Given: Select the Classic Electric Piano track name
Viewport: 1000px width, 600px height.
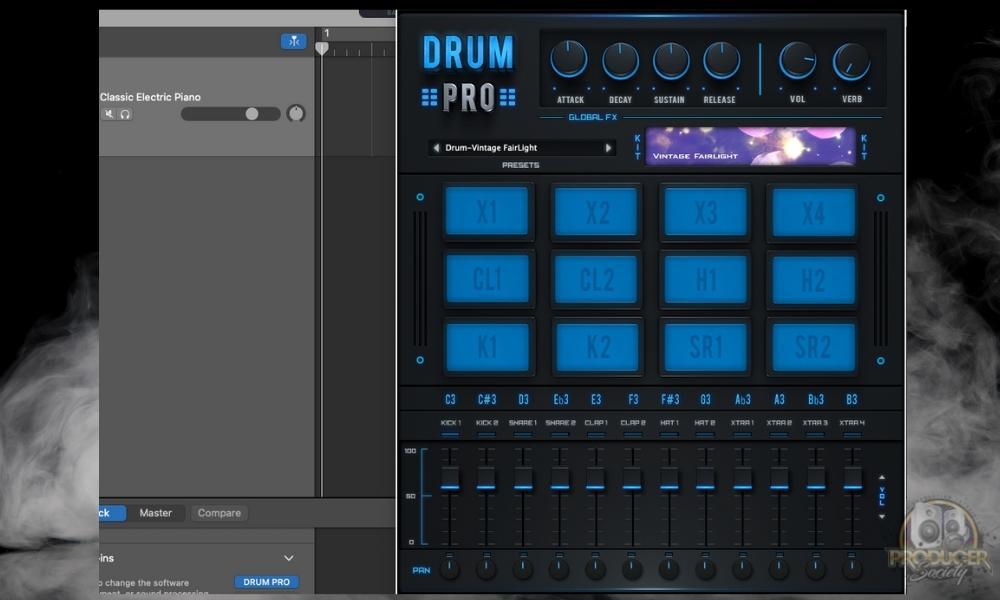Looking at the screenshot, I should click(151, 97).
